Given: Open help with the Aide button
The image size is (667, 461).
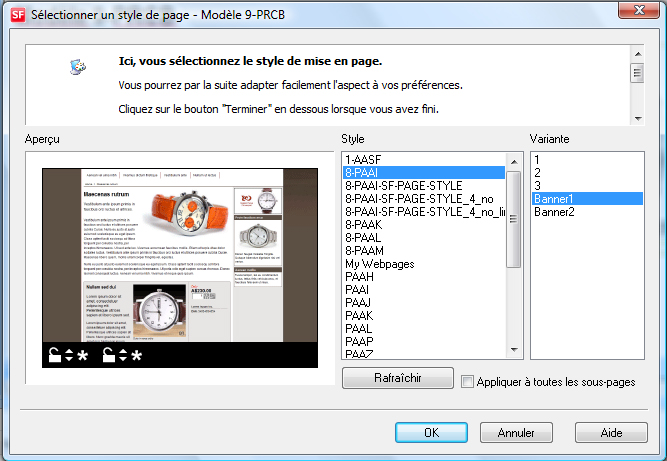Looking at the screenshot, I should [x=611, y=433].
